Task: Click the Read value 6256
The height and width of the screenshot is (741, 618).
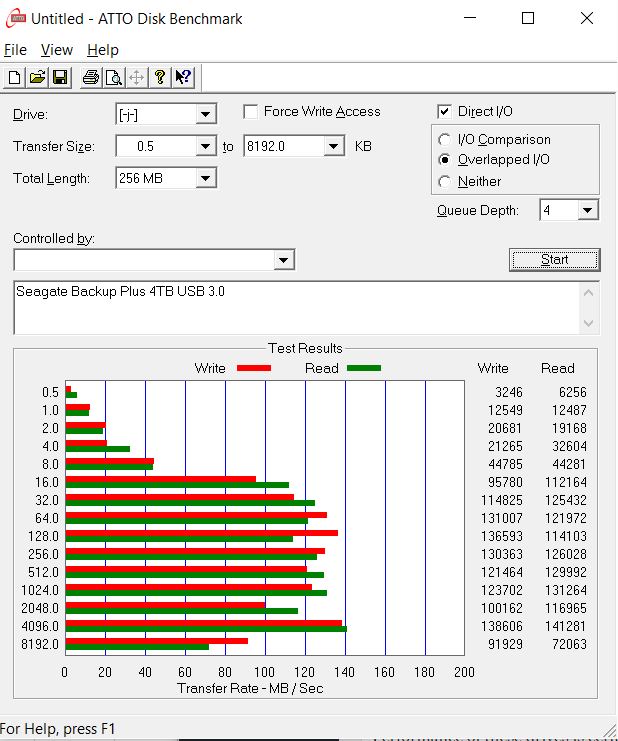Action: [573, 392]
